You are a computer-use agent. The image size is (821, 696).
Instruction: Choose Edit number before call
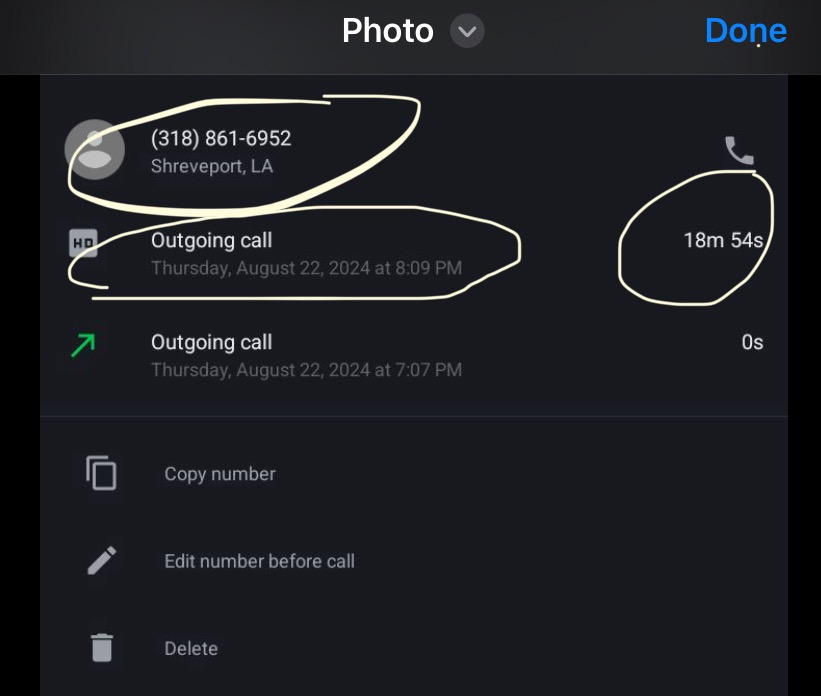(x=259, y=561)
